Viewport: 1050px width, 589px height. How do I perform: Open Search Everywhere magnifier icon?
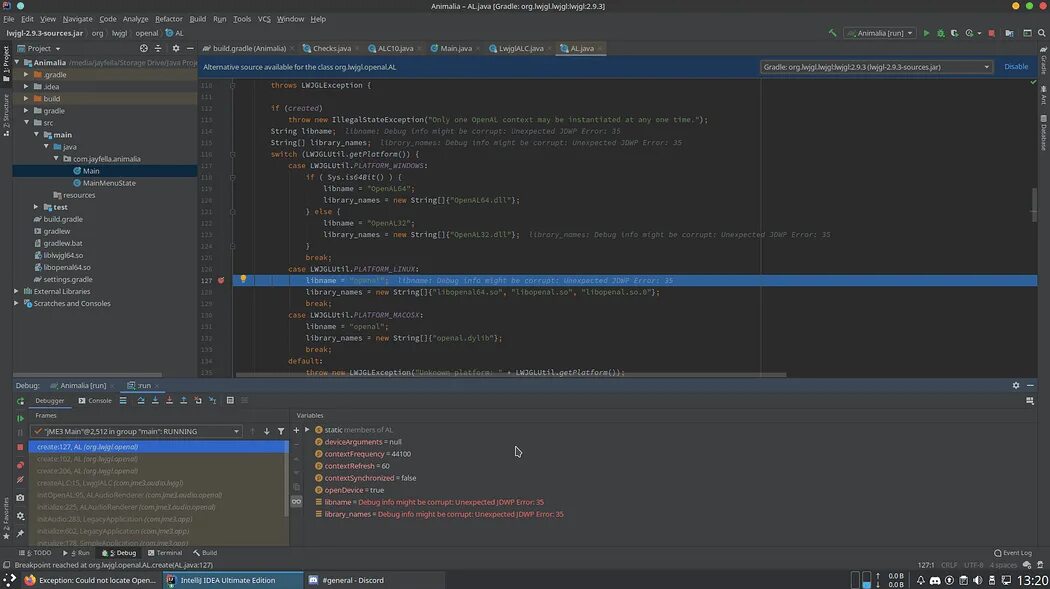pyautogui.click(x=1042, y=33)
